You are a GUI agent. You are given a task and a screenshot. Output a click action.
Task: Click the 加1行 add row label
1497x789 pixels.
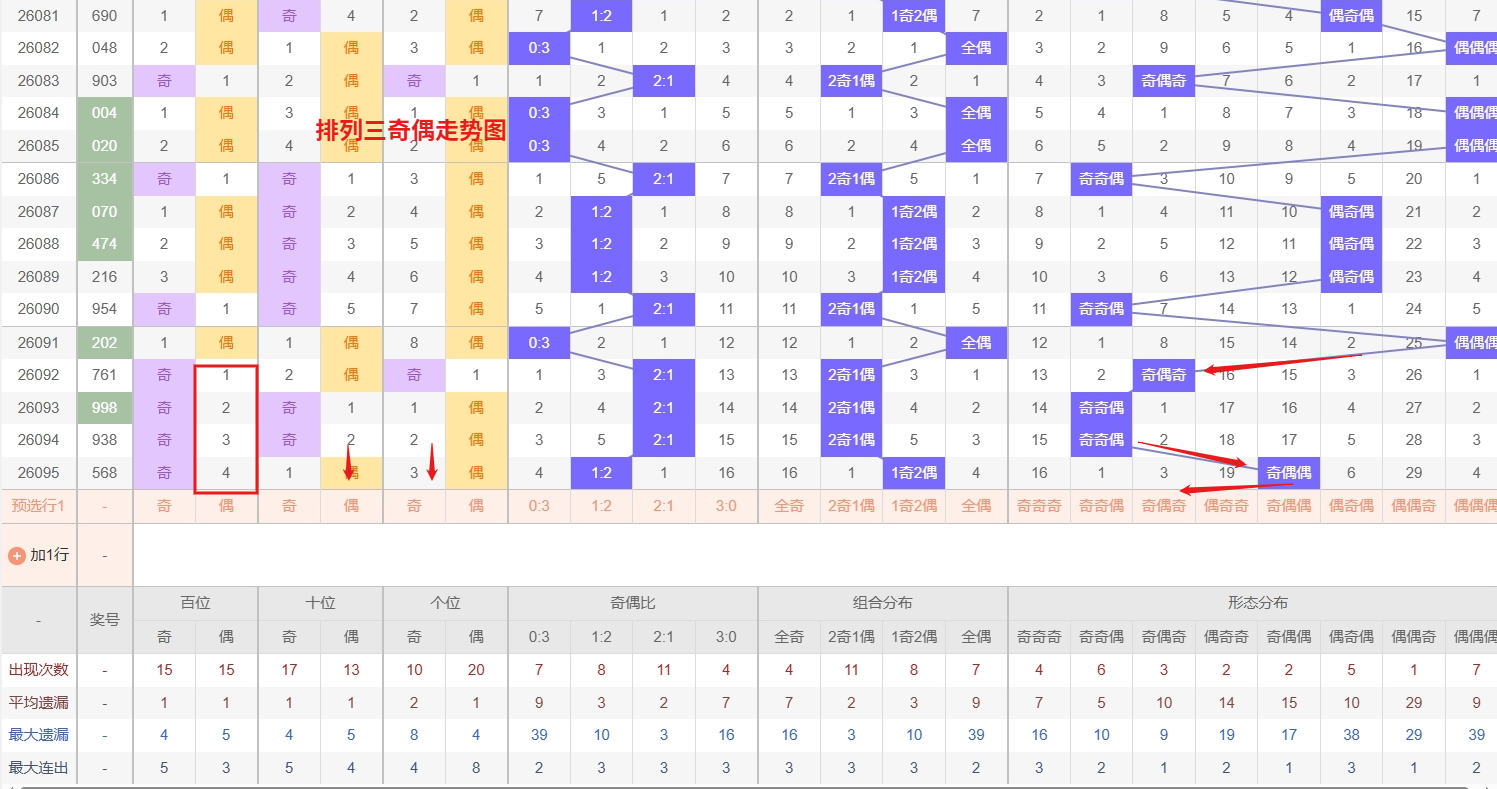[x=49, y=555]
